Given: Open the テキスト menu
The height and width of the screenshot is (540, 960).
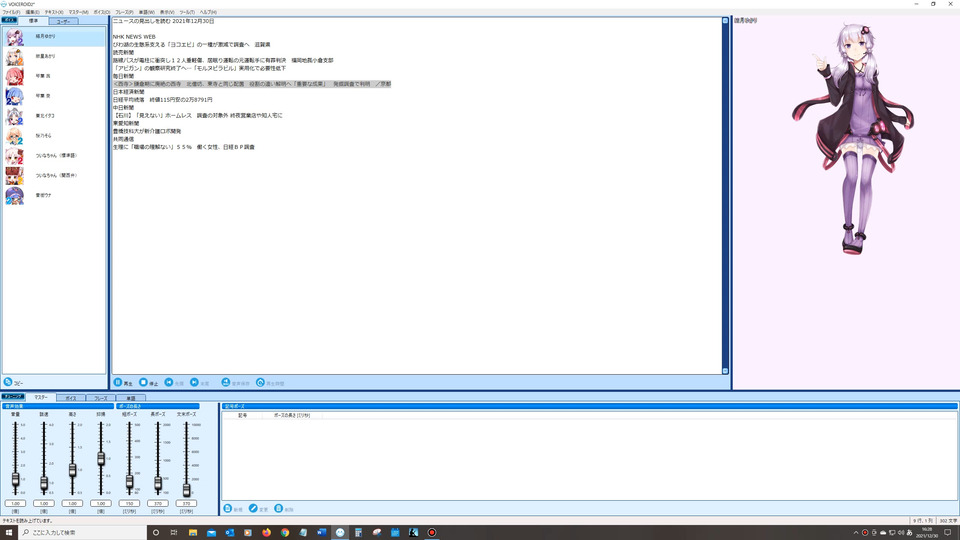Looking at the screenshot, I should tap(54, 12).
